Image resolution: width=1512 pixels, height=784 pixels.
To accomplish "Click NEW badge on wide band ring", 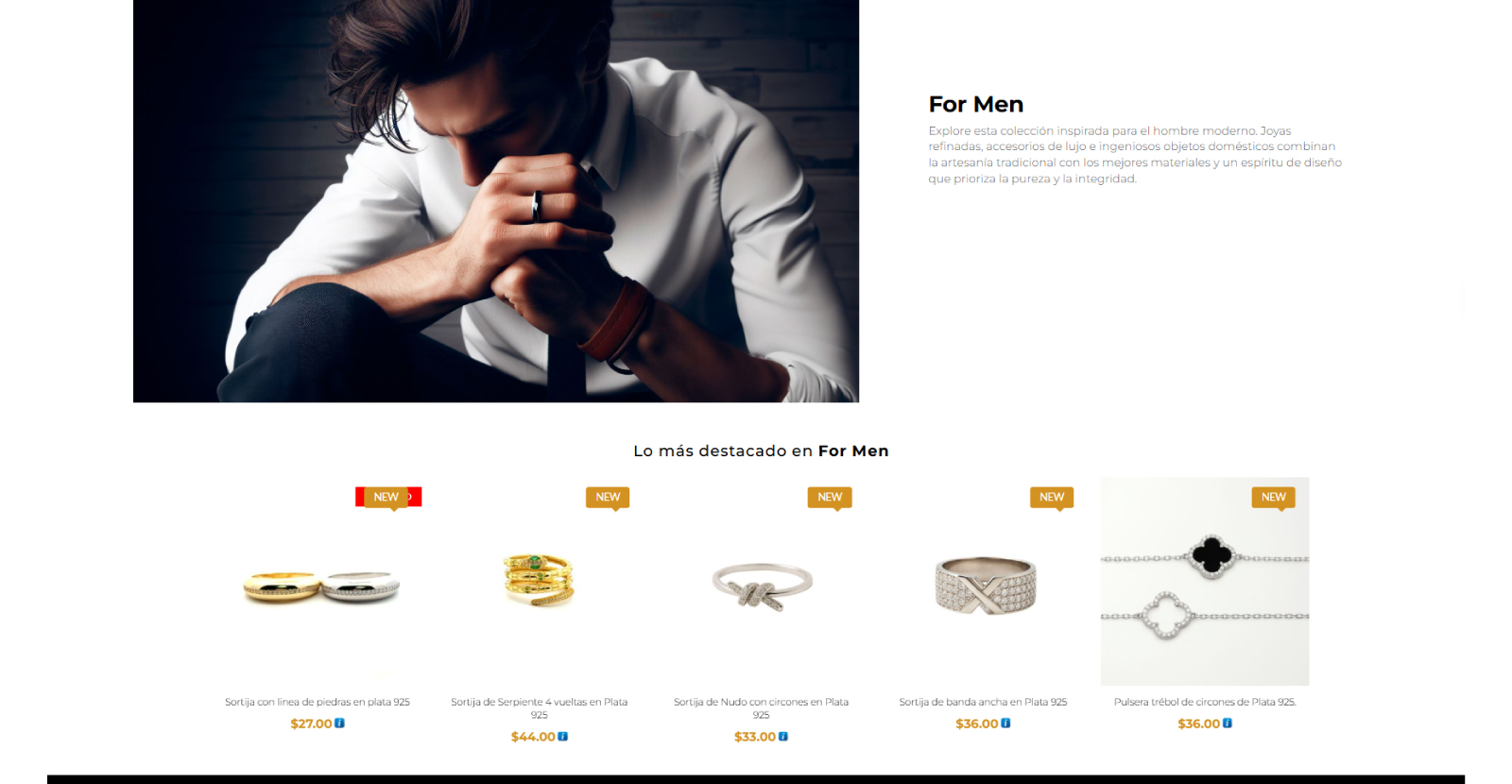I will 1052,498.
